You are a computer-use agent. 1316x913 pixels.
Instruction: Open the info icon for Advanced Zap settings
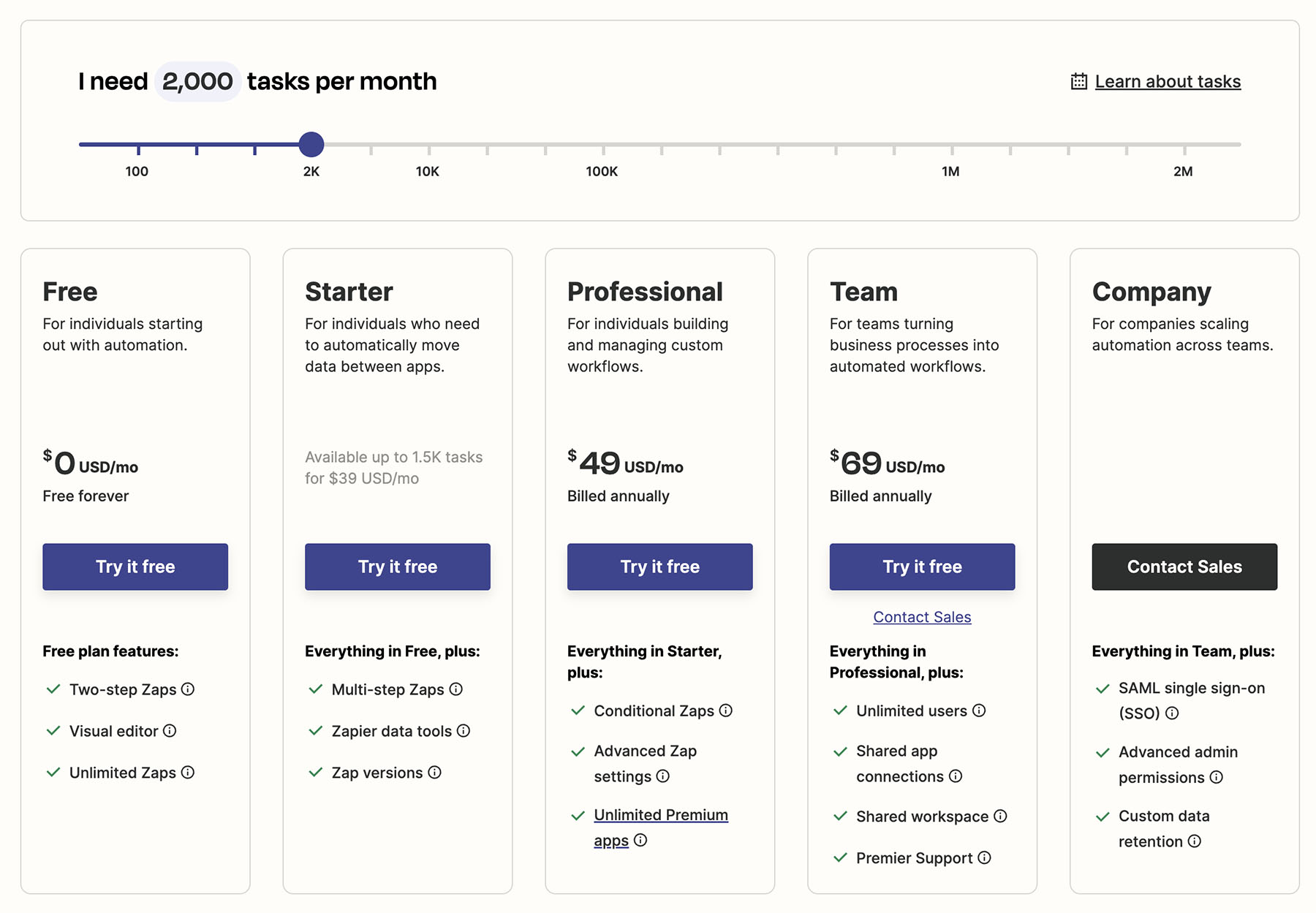pyautogui.click(x=662, y=777)
